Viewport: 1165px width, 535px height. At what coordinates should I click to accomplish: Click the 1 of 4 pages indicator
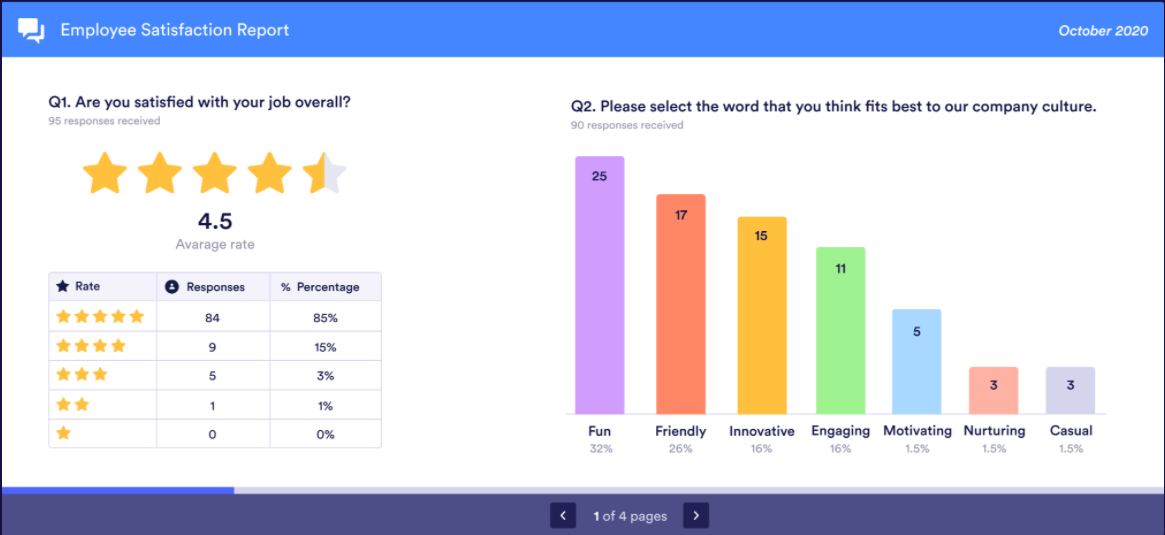629,516
